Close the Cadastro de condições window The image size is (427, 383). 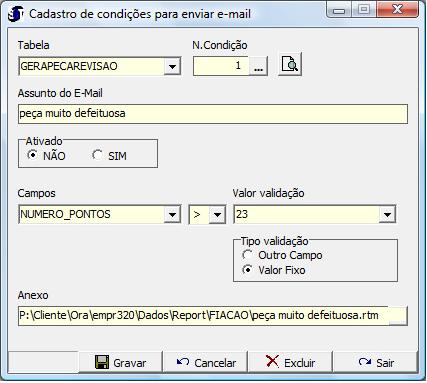(x=397, y=9)
